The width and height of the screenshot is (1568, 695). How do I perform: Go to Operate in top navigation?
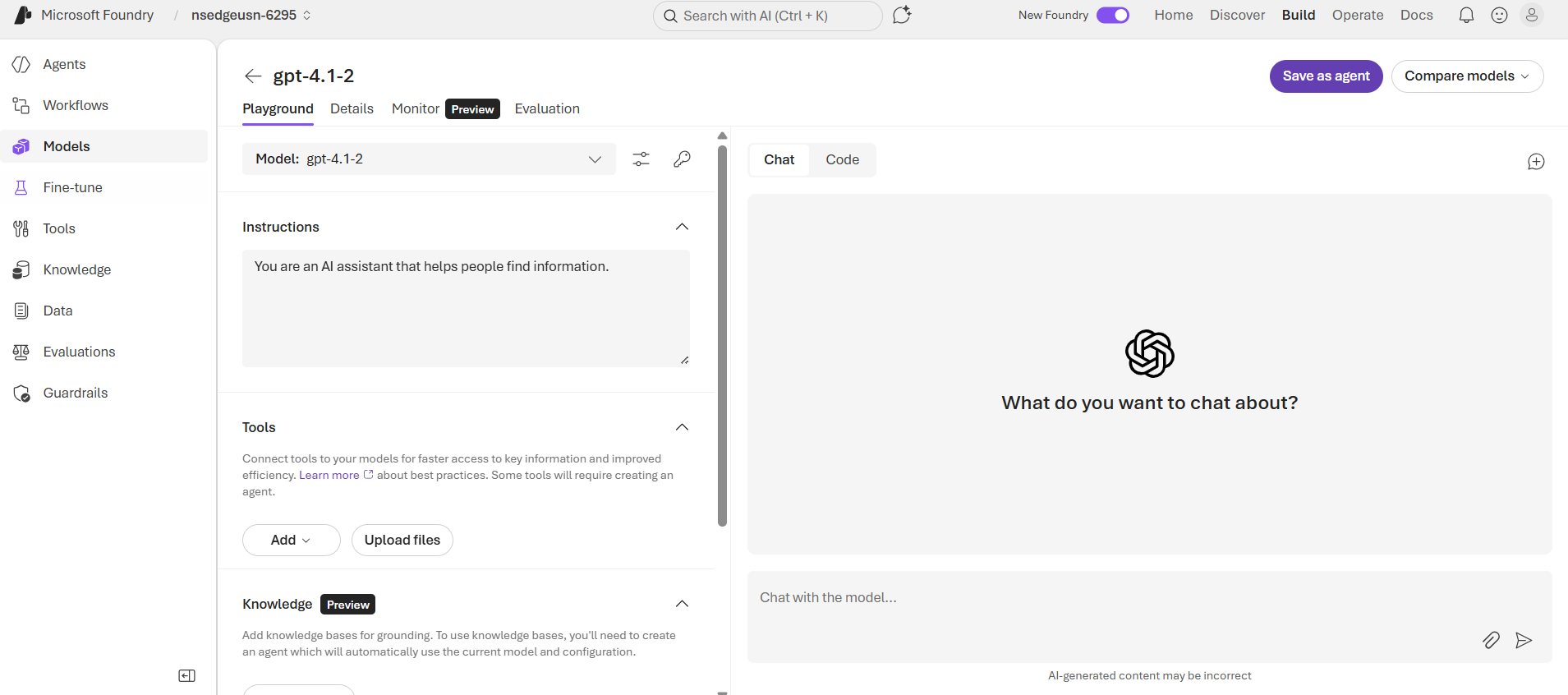[x=1358, y=15]
